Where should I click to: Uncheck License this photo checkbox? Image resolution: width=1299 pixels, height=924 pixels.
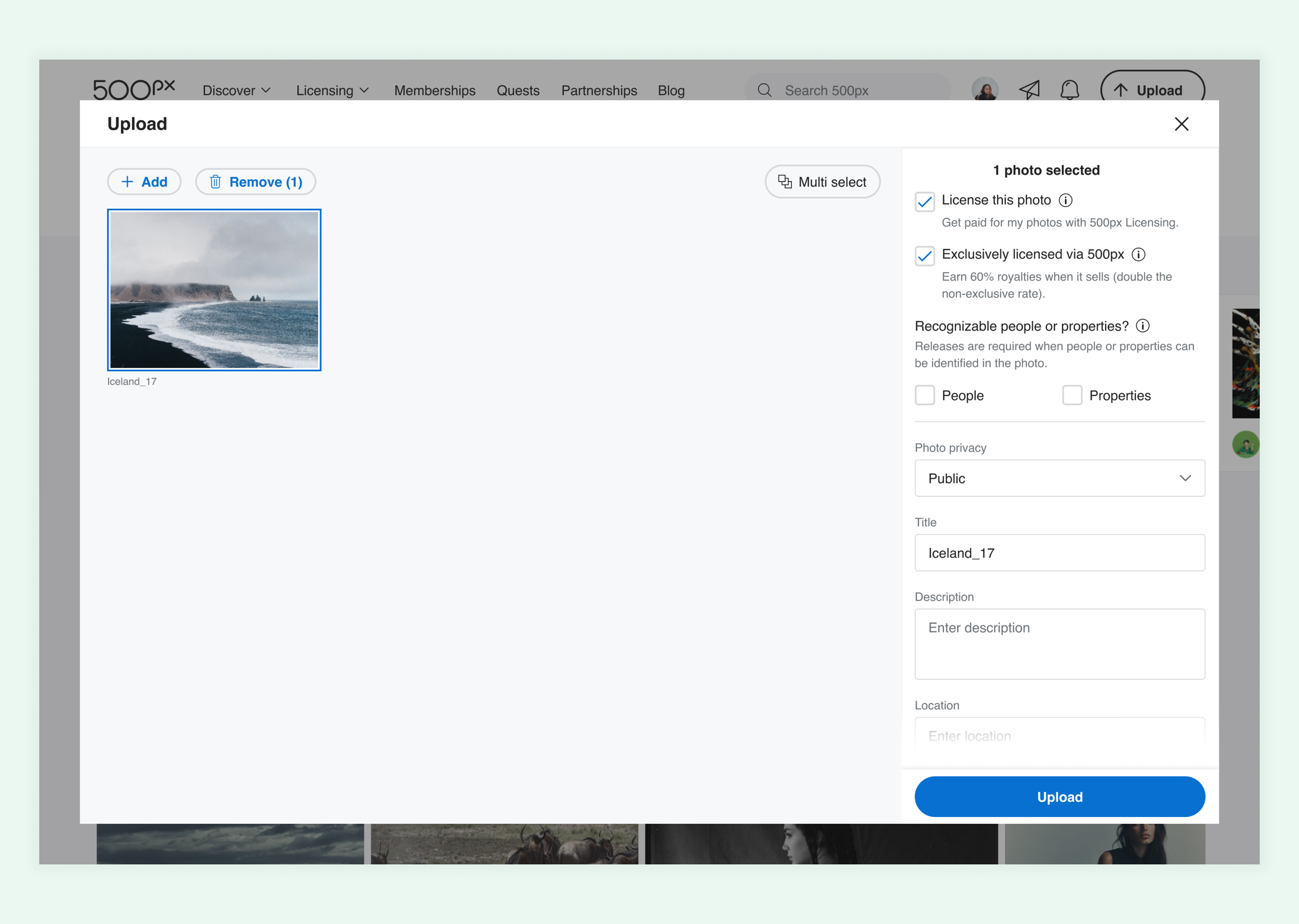(924, 202)
